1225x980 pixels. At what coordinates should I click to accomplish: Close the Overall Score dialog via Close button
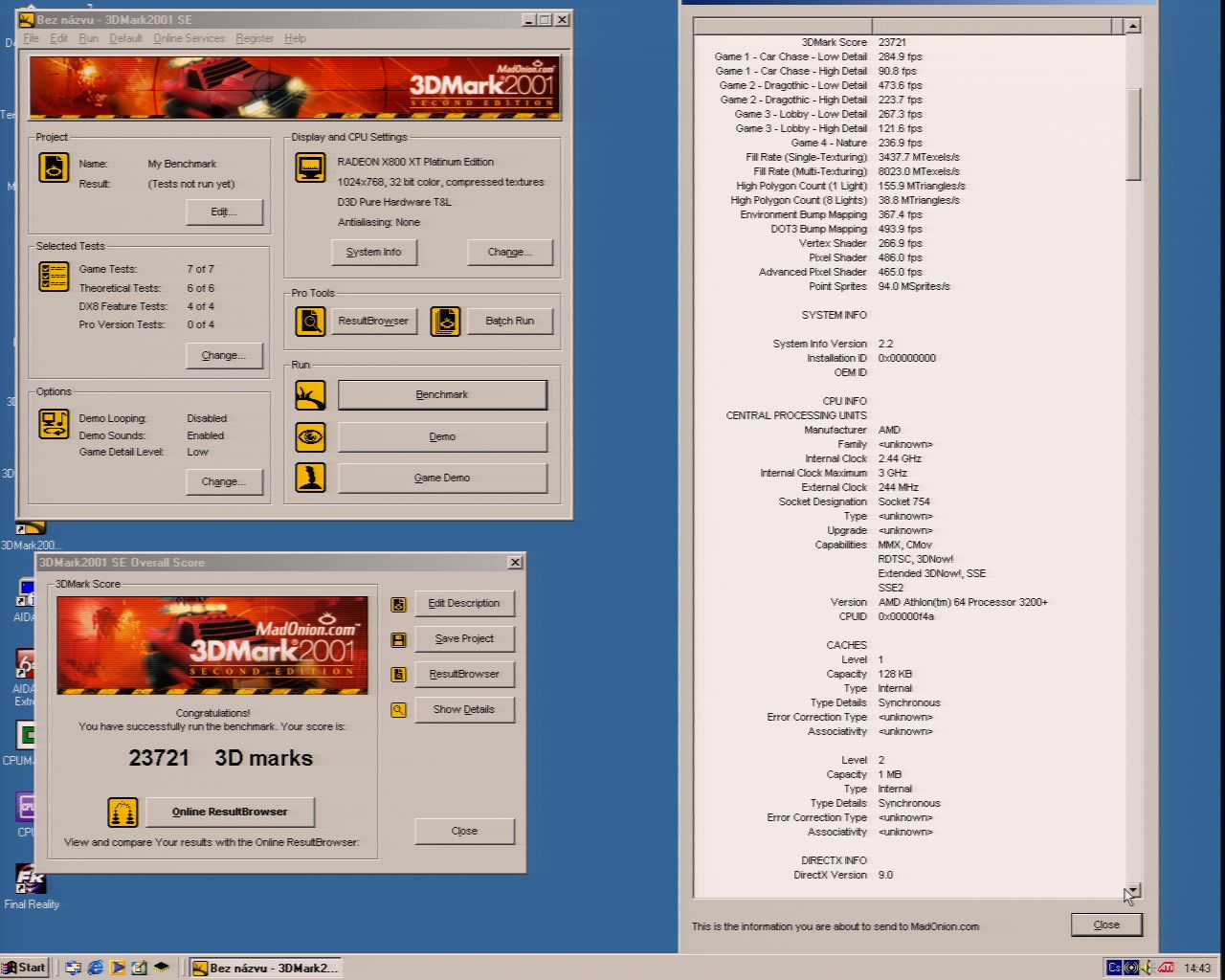click(x=464, y=832)
